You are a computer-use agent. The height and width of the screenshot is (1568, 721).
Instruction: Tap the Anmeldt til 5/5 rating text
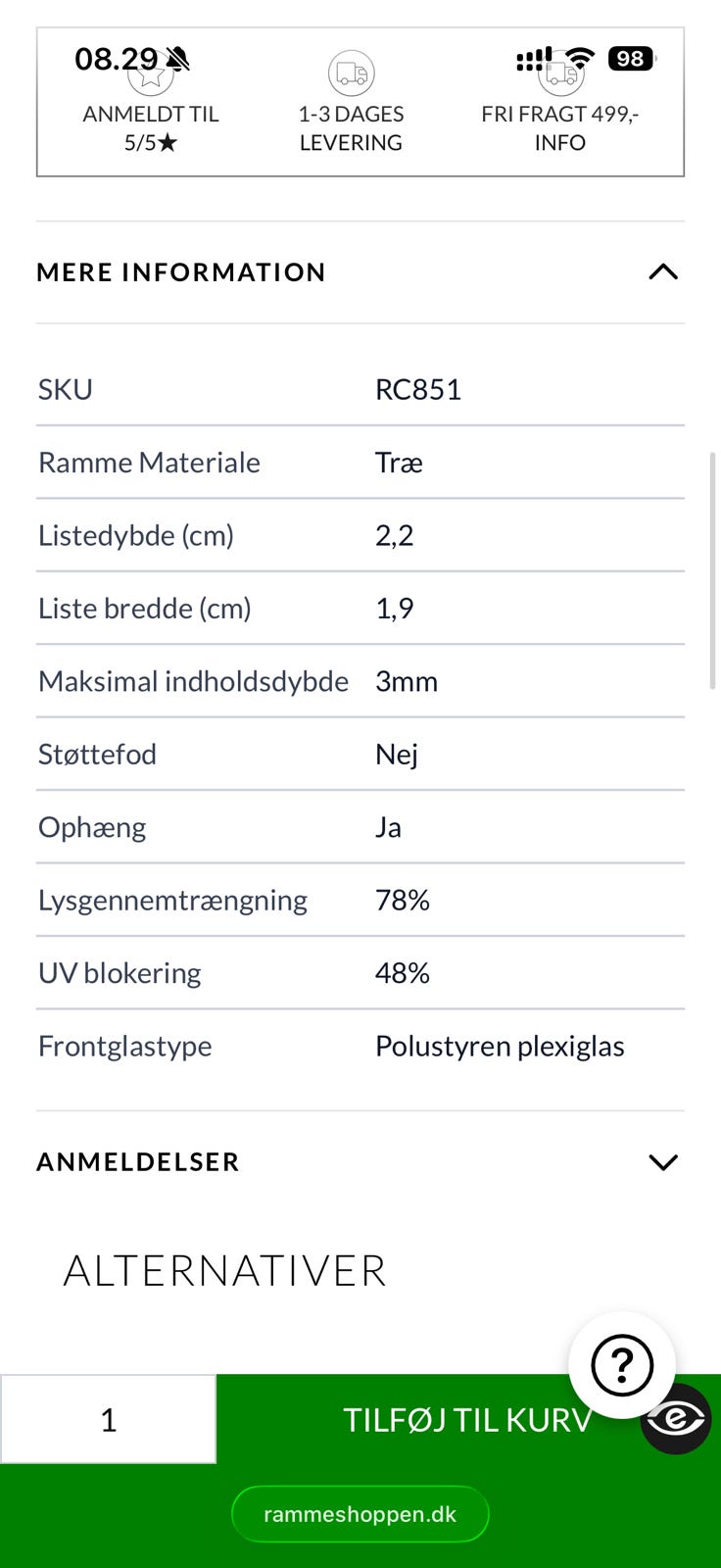tap(151, 128)
